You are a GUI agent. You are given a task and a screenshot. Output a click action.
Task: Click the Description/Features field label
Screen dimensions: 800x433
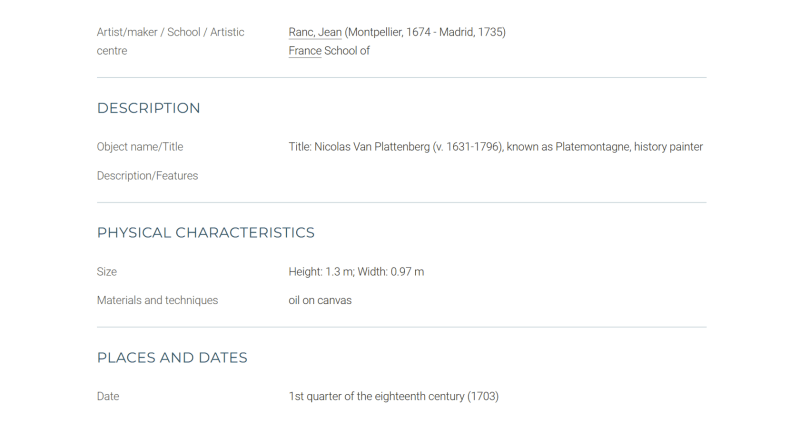[147, 176]
